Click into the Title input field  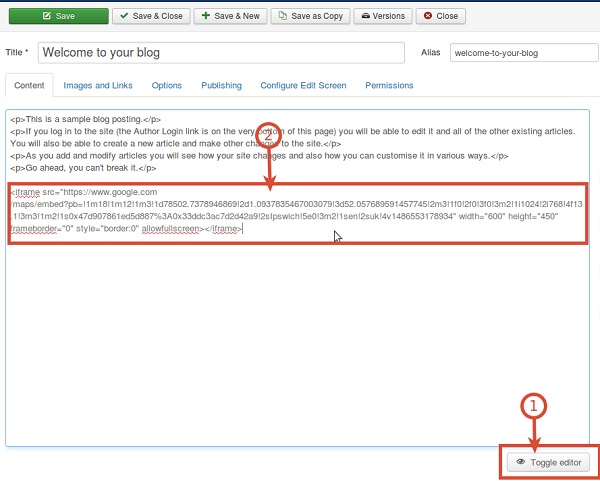[x=221, y=53]
